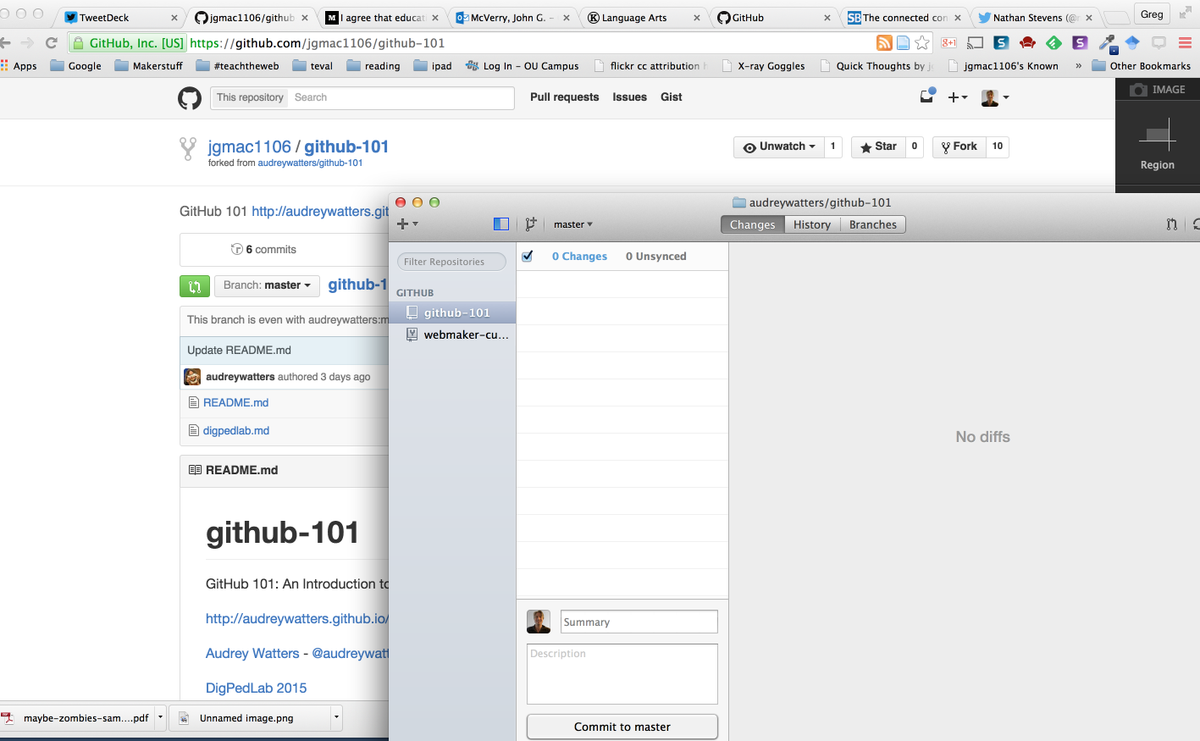Screen dimensions: 1200x741
Task: Switch to the Branches tab
Action: tap(873, 225)
